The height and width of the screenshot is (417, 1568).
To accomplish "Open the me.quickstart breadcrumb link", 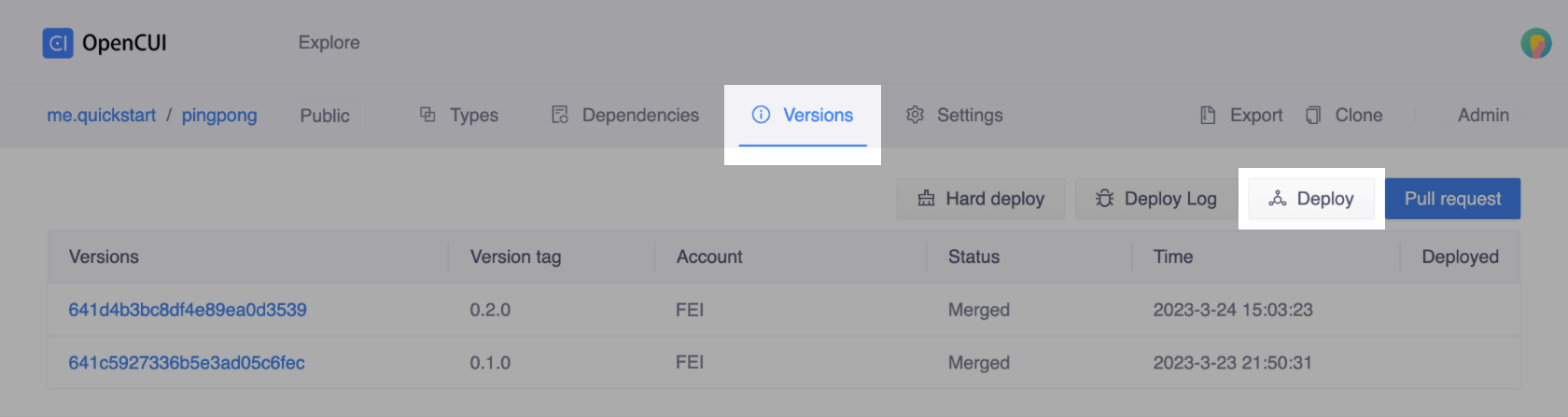I will 102,115.
